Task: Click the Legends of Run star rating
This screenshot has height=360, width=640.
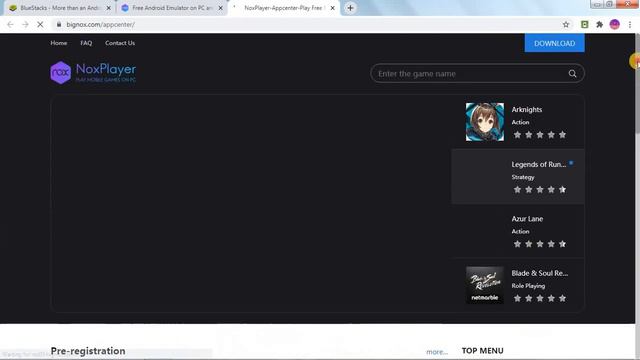Action: click(x=540, y=189)
